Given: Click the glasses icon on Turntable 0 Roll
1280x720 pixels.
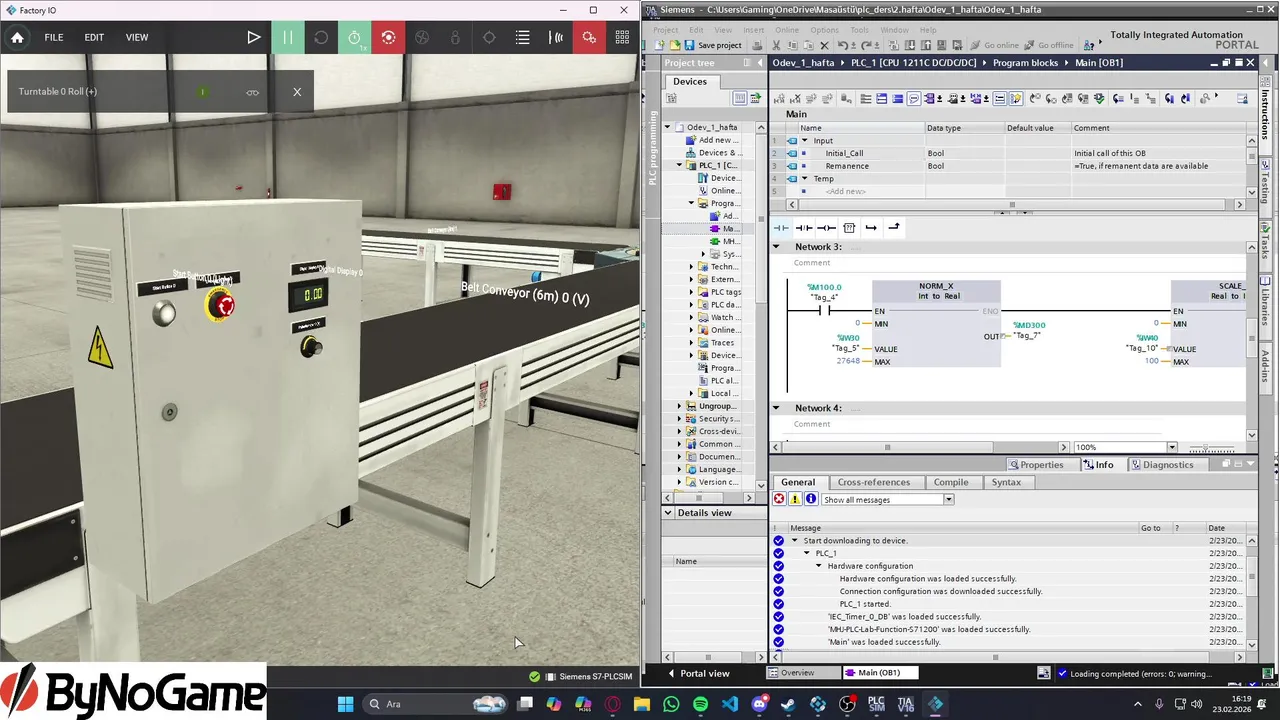Looking at the screenshot, I should [253, 92].
